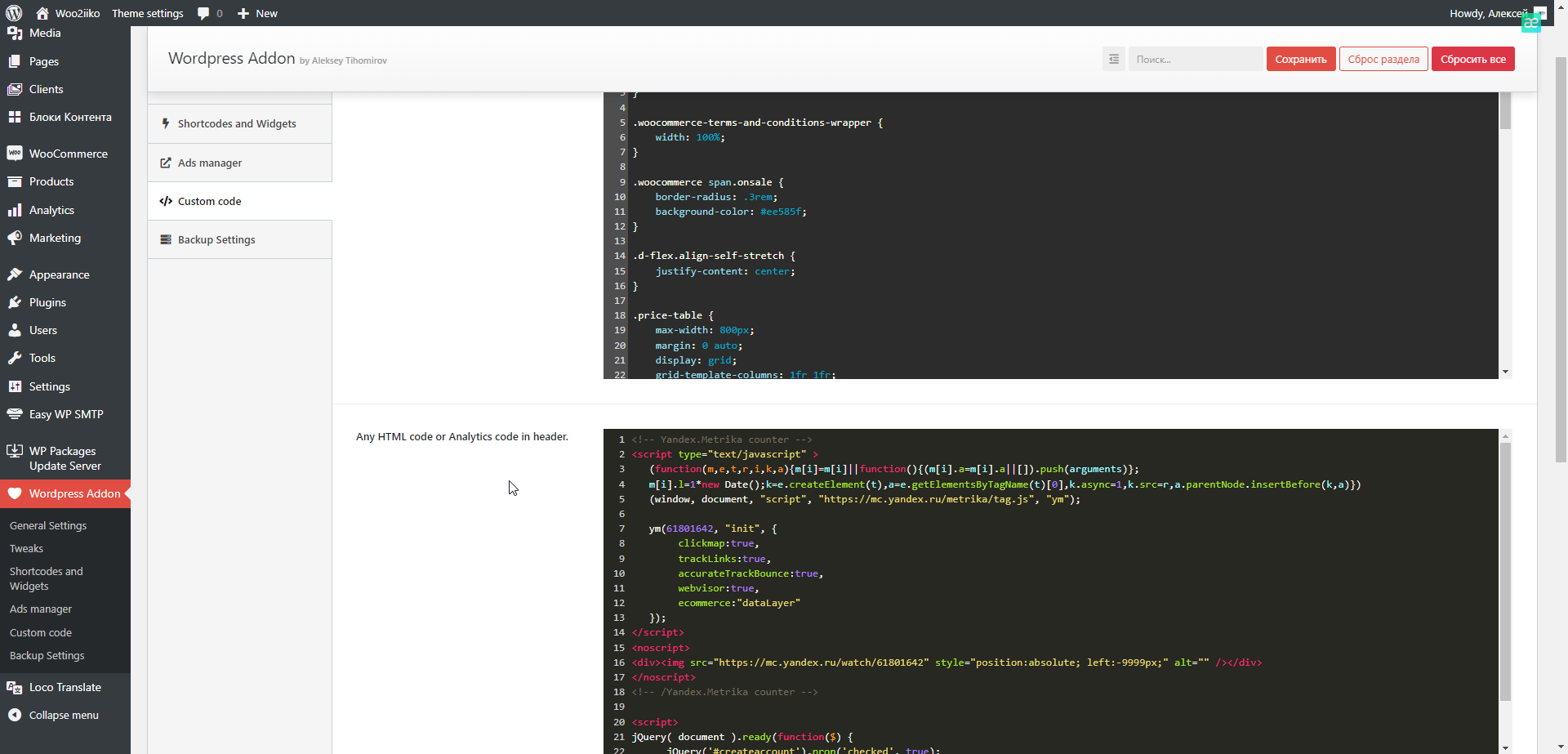The width and height of the screenshot is (1568, 754).
Task: Open Ads manager submenu item
Action: click(41, 609)
